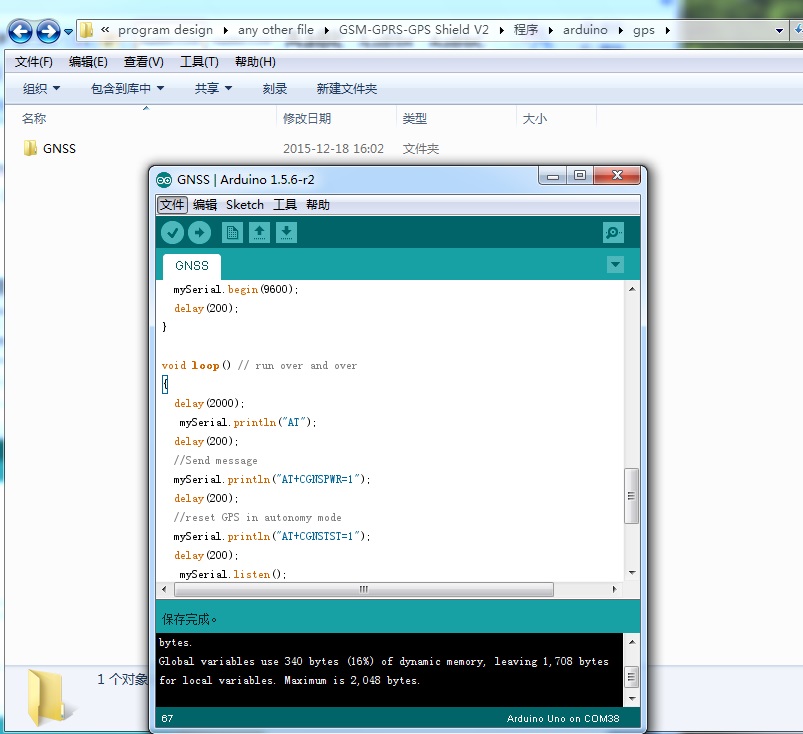This screenshot has height=734, width=803.
Task: Open the 组织 dropdown
Action: (41, 89)
